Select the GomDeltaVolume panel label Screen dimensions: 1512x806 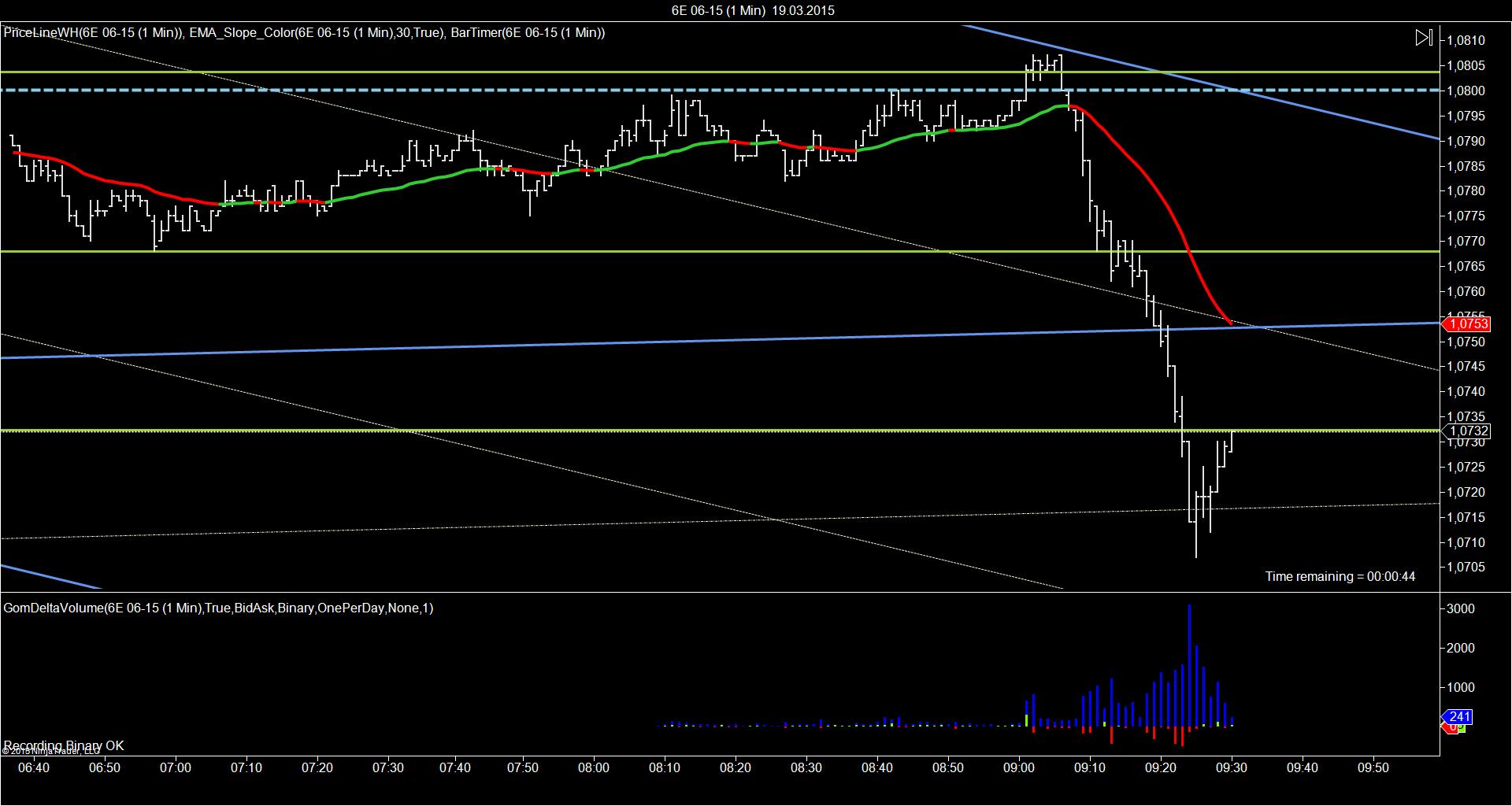[x=218, y=608]
